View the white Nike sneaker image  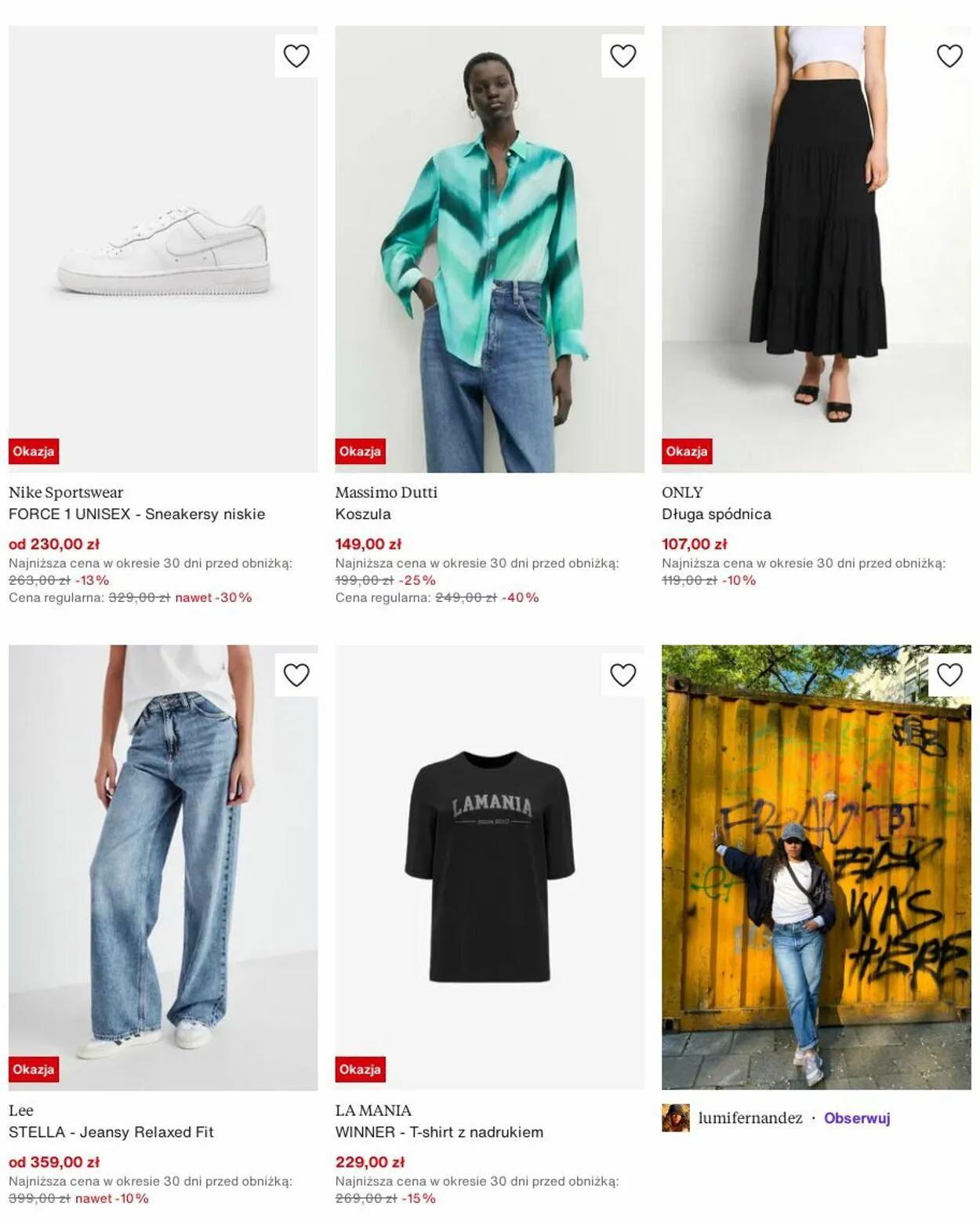tap(163, 249)
